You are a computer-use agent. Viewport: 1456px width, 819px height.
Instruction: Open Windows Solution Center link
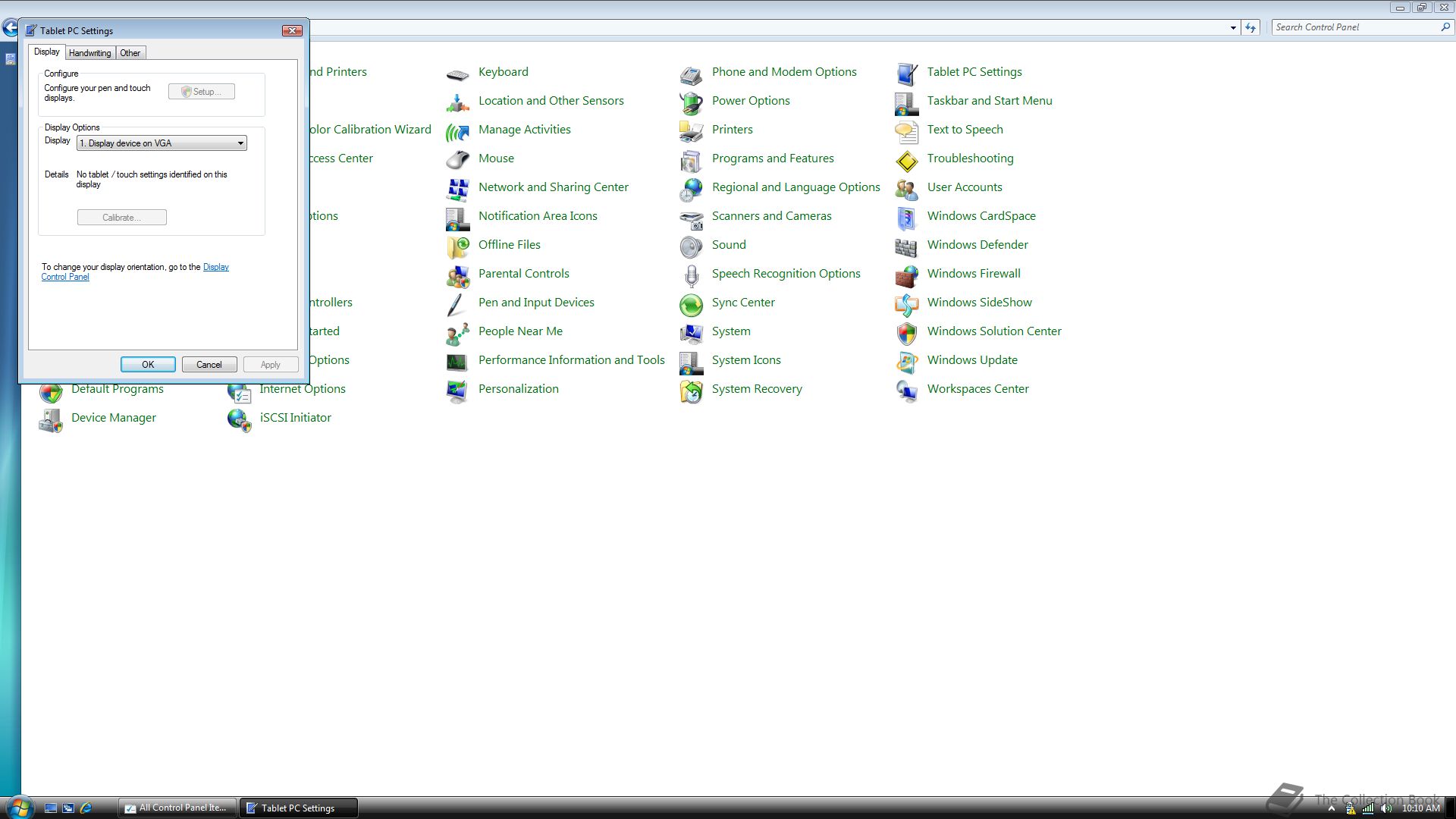pyautogui.click(x=994, y=331)
